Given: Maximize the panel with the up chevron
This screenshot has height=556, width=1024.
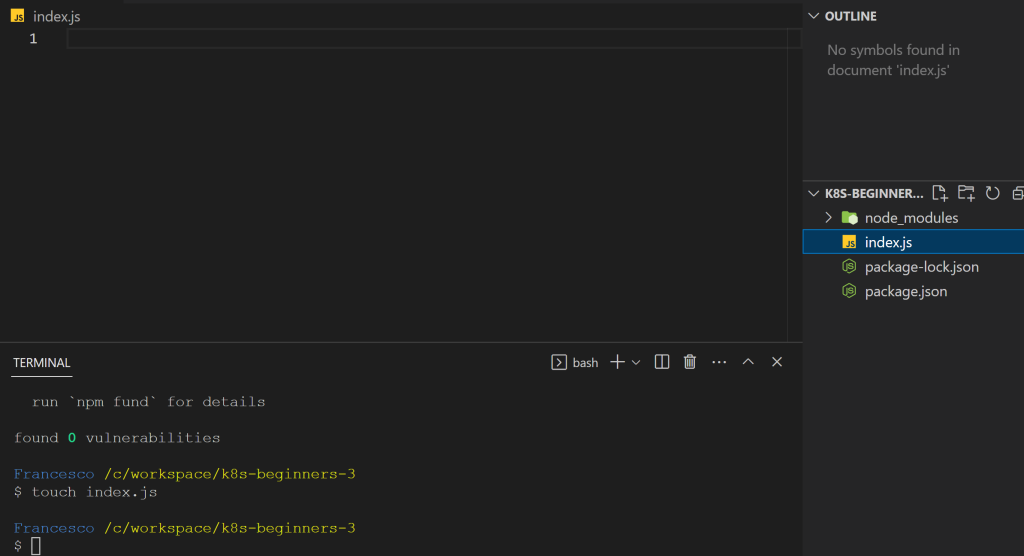Looking at the screenshot, I should pyautogui.click(x=748, y=361).
